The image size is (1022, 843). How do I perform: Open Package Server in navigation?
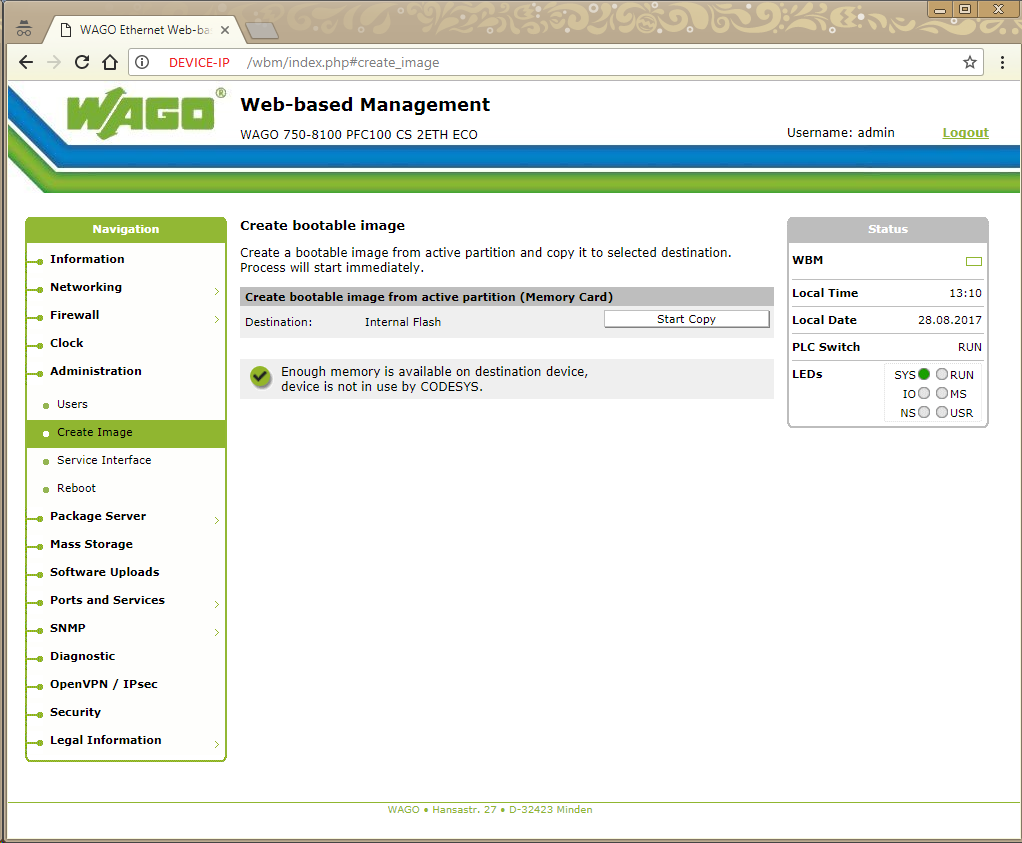click(98, 516)
